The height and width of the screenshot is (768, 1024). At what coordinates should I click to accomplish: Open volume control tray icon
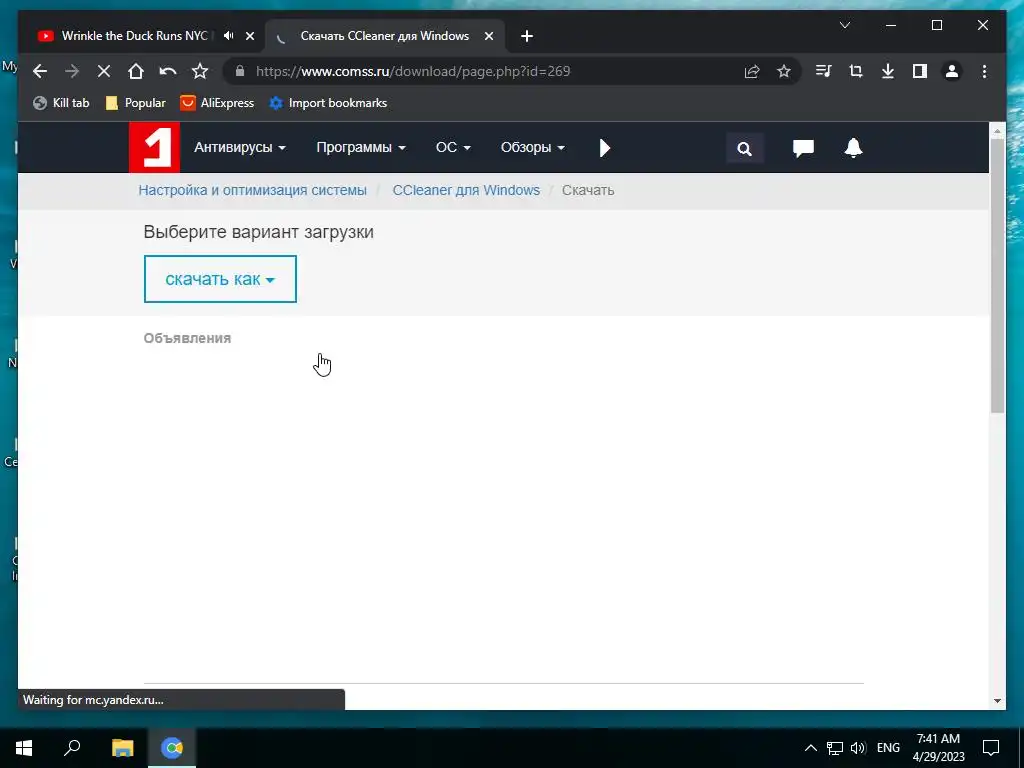coord(858,748)
